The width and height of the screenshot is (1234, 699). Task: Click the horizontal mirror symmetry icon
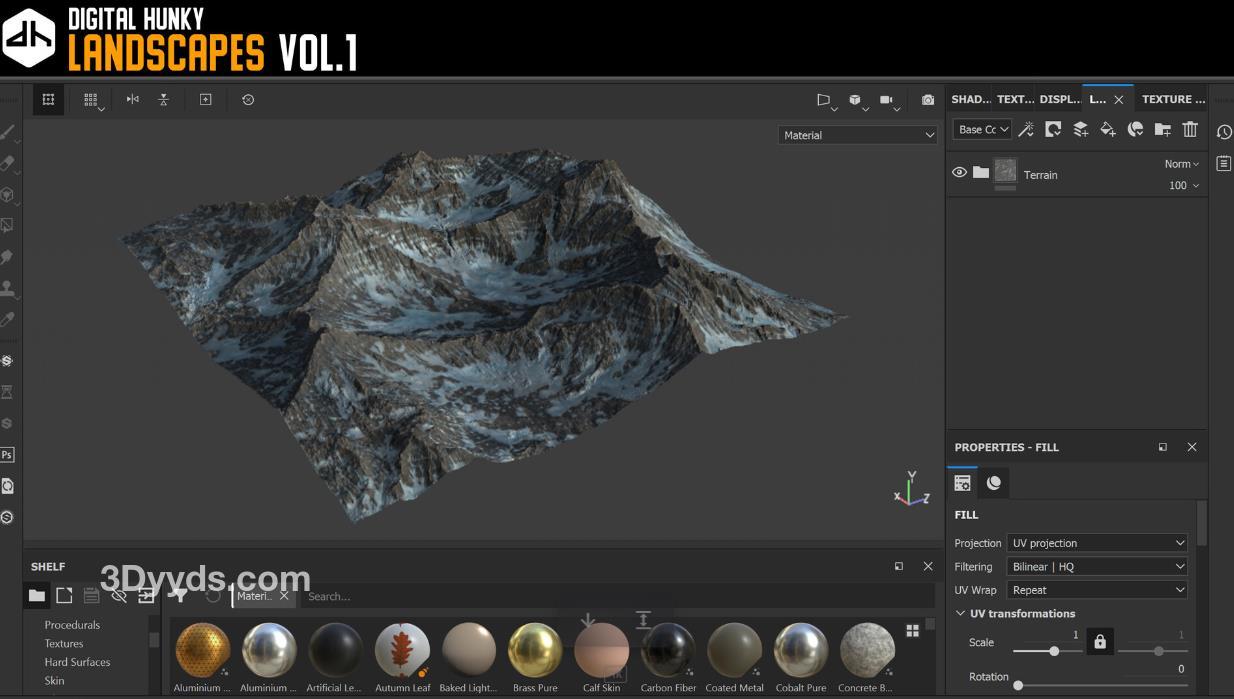[x=132, y=100]
